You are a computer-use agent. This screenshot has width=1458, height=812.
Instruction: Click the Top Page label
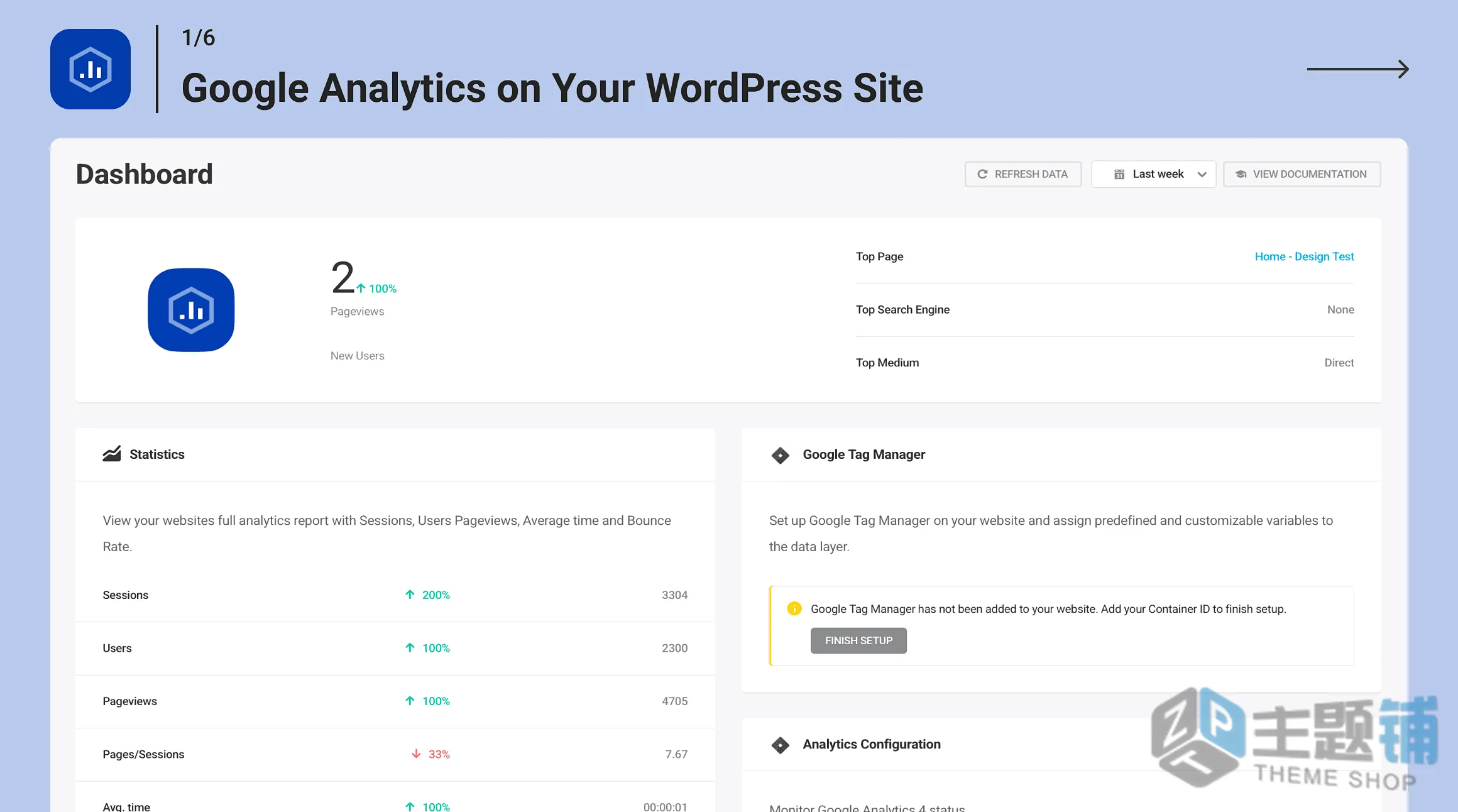click(x=879, y=256)
